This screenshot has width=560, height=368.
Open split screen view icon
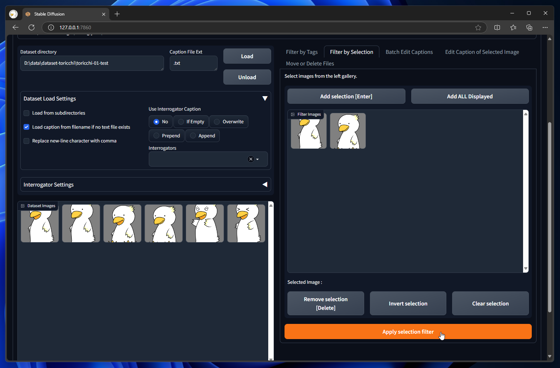[497, 28]
